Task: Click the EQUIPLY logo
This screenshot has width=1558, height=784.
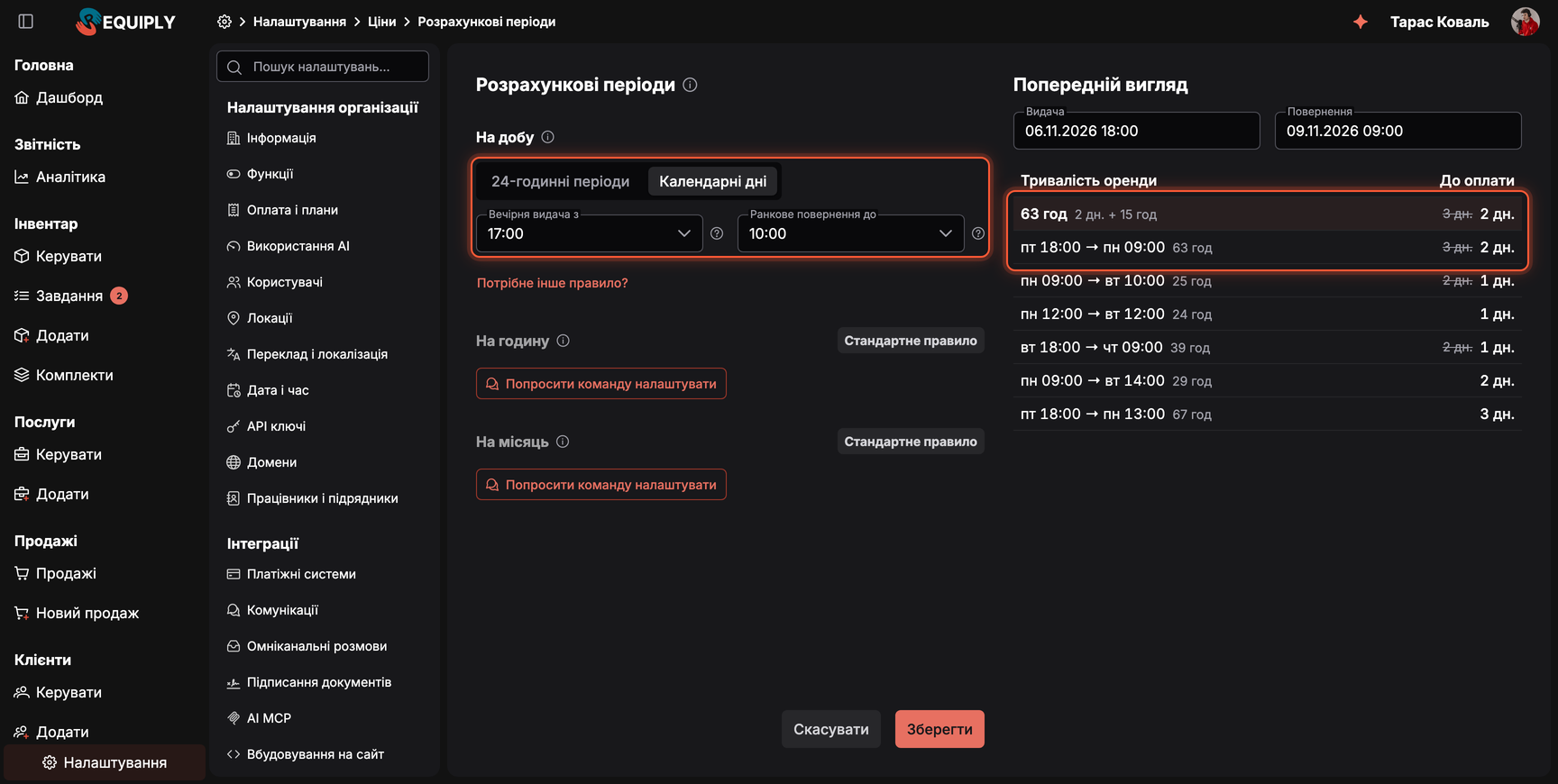Action: [126, 22]
